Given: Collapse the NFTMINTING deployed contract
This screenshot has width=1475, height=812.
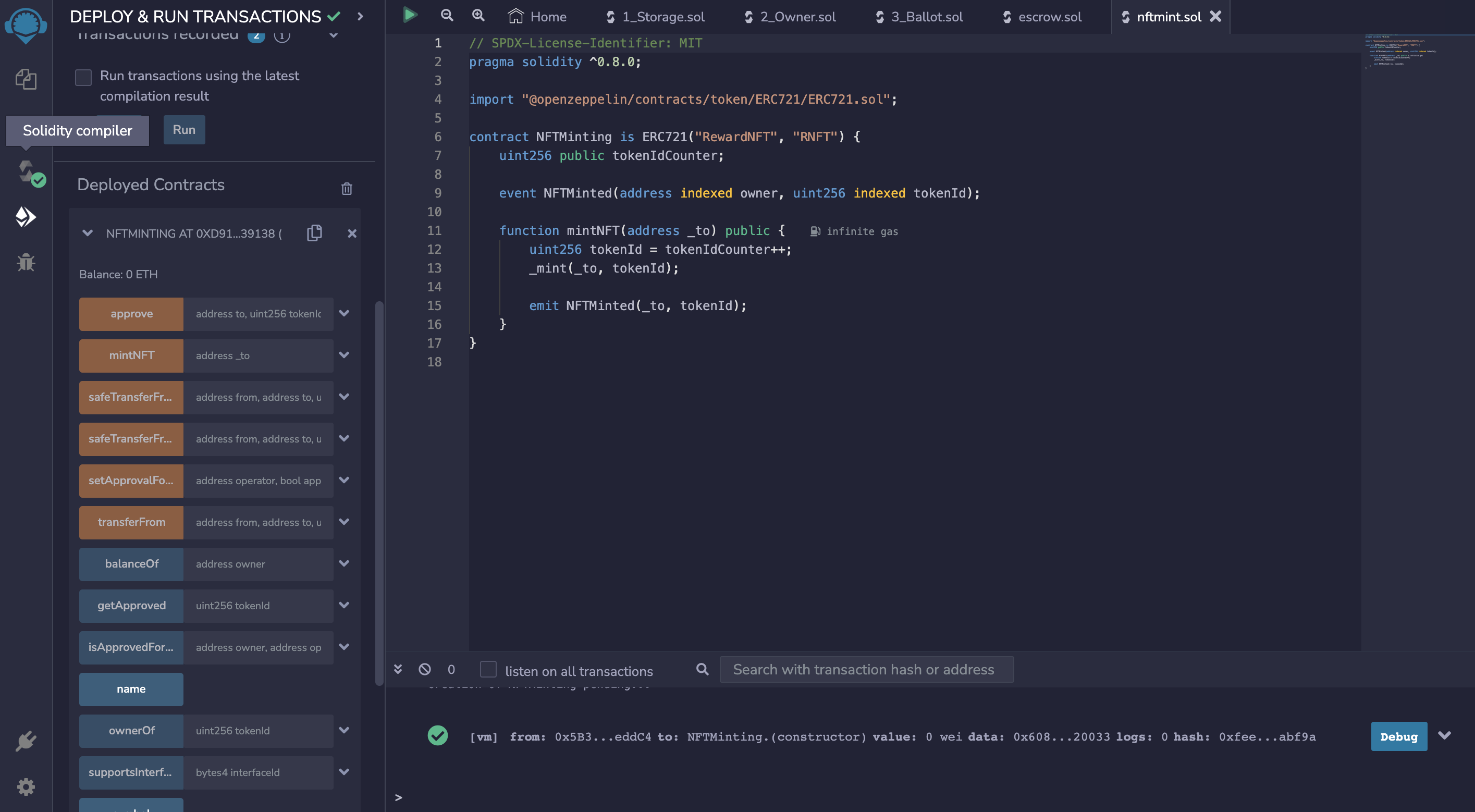Looking at the screenshot, I should pyautogui.click(x=88, y=233).
